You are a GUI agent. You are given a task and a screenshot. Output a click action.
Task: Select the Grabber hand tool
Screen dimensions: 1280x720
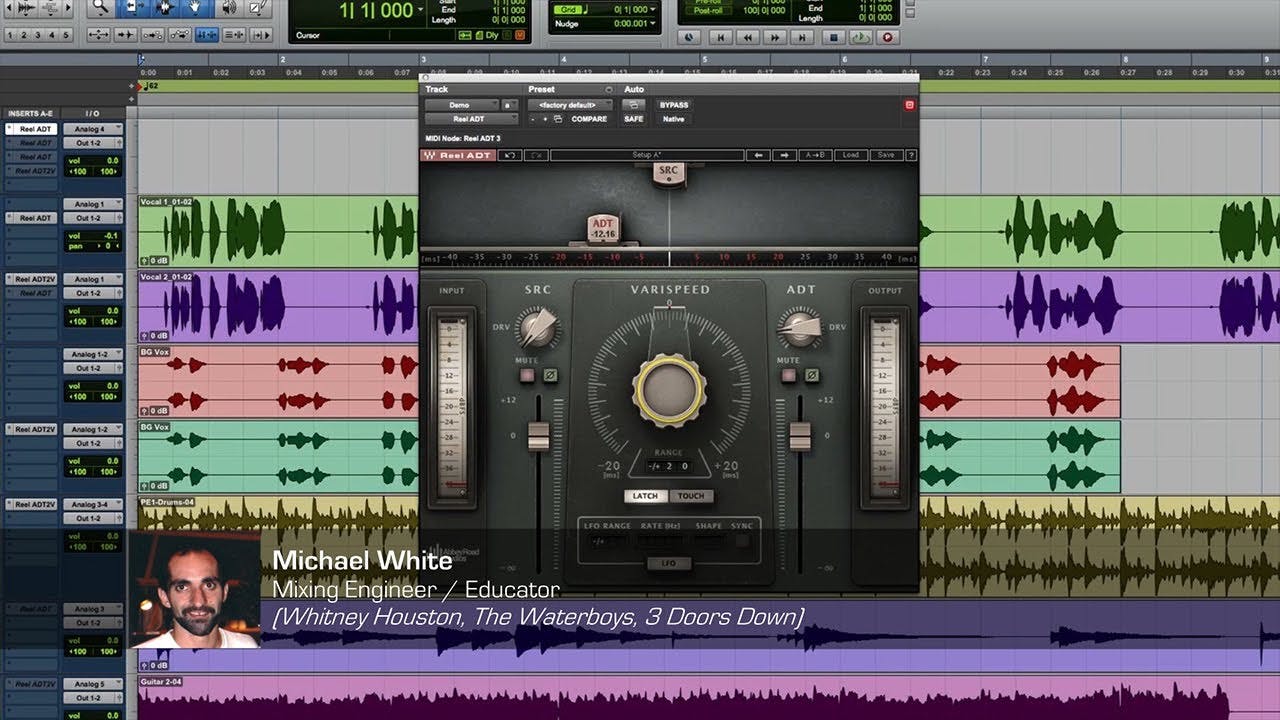pos(194,8)
